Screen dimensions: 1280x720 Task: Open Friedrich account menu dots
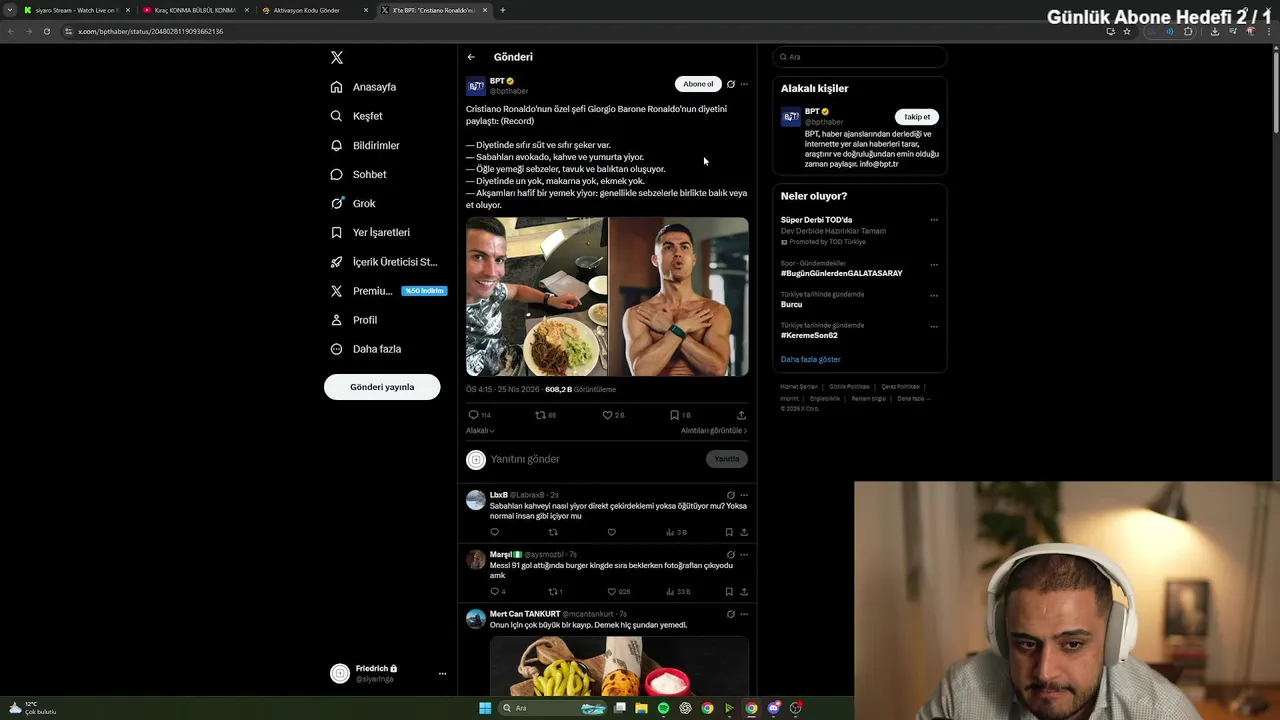pos(442,674)
